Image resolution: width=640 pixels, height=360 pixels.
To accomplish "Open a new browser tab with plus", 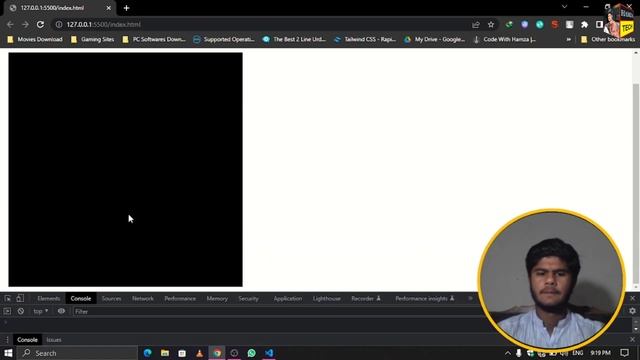I will 127,8.
